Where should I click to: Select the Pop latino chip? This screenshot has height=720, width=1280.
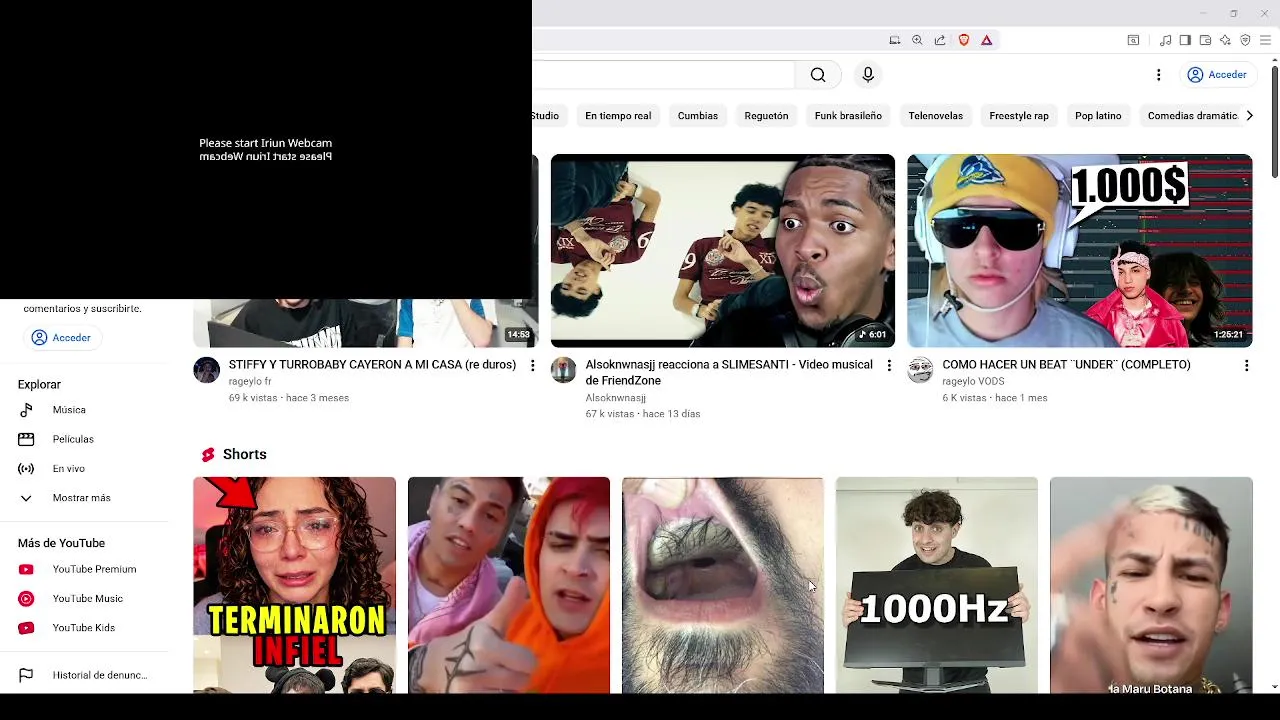click(1098, 116)
